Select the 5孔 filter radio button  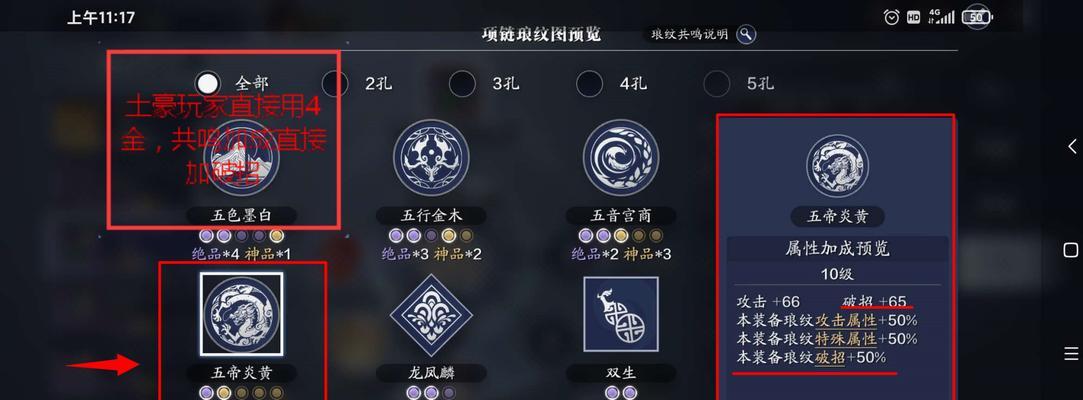716,84
